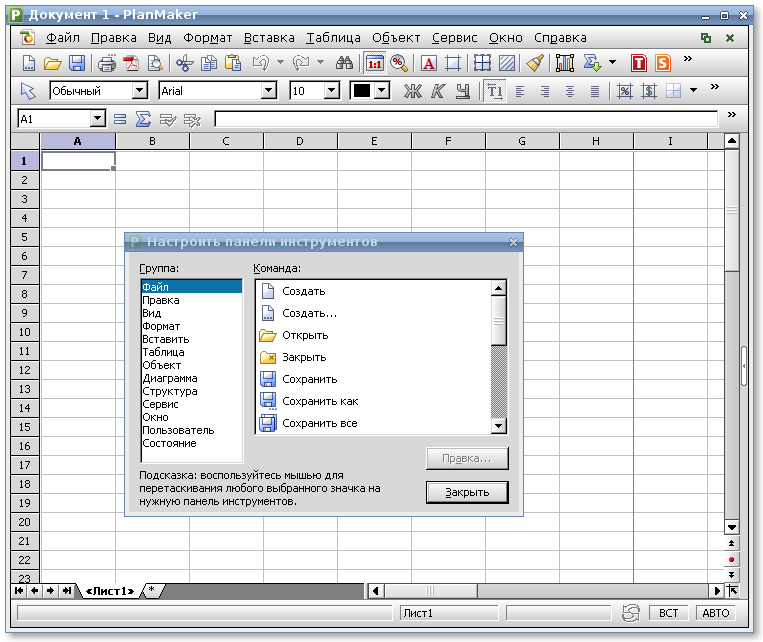Click the percent number format icon
This screenshot has height=642, width=763.
click(x=624, y=91)
